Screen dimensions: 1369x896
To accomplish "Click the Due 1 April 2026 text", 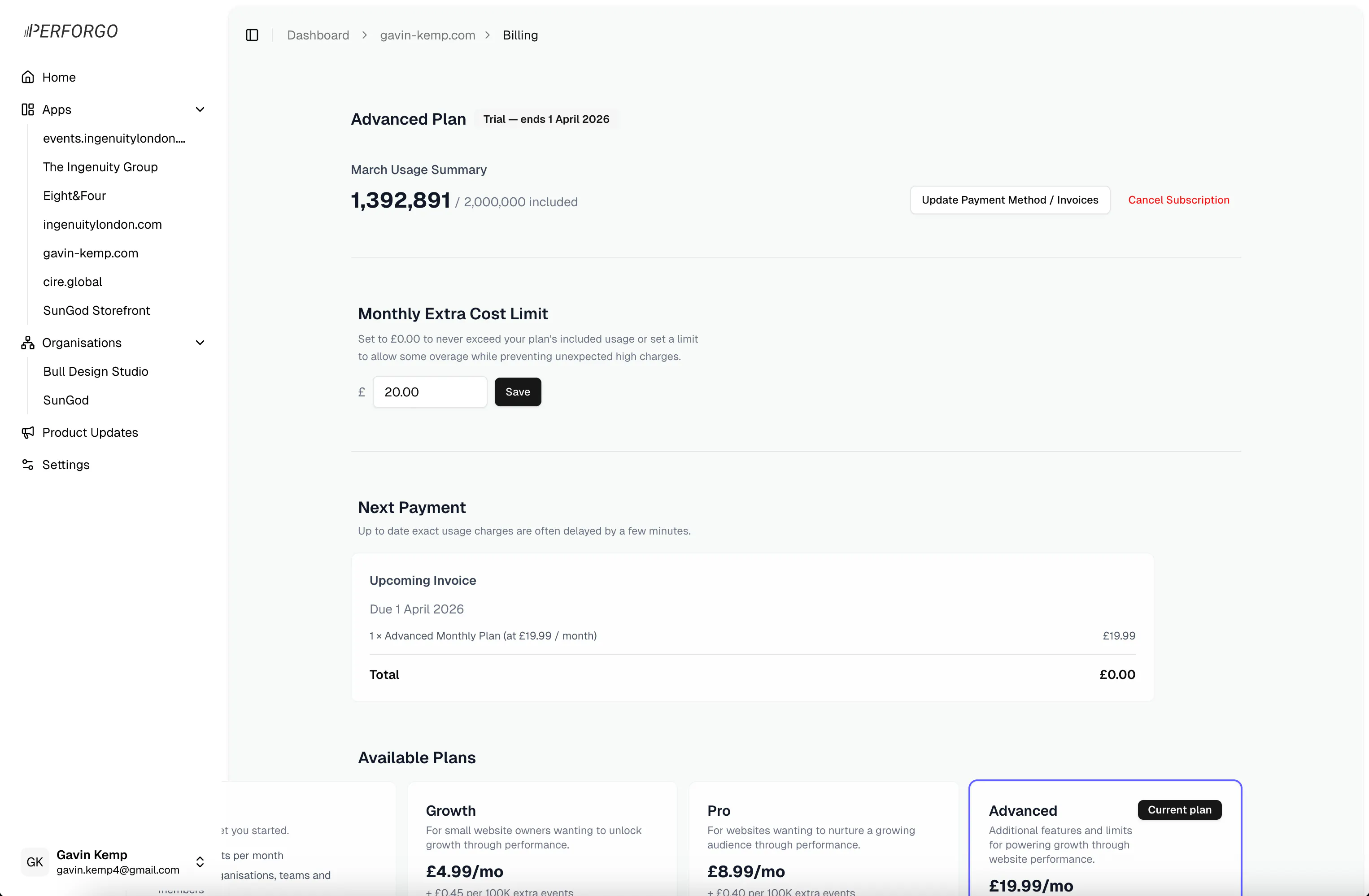I will coord(416,609).
